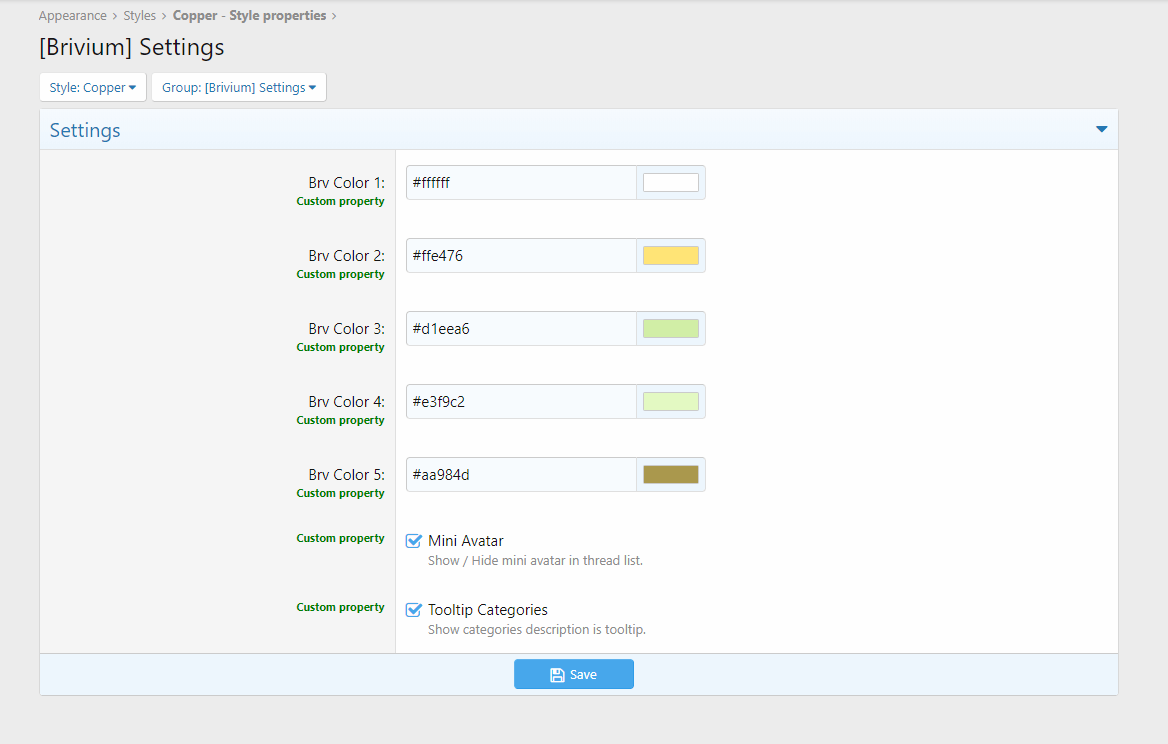Uncheck the Mini Avatar checkbox
Image resolution: width=1168 pixels, height=744 pixels.
pyautogui.click(x=413, y=541)
